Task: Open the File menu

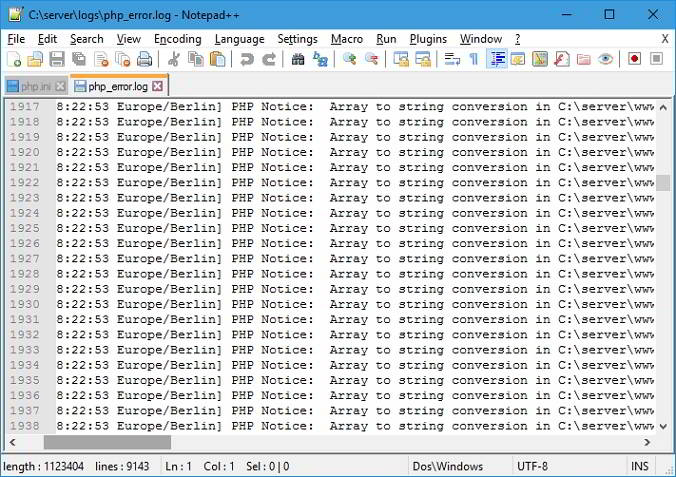Action: pyautogui.click(x=16, y=39)
